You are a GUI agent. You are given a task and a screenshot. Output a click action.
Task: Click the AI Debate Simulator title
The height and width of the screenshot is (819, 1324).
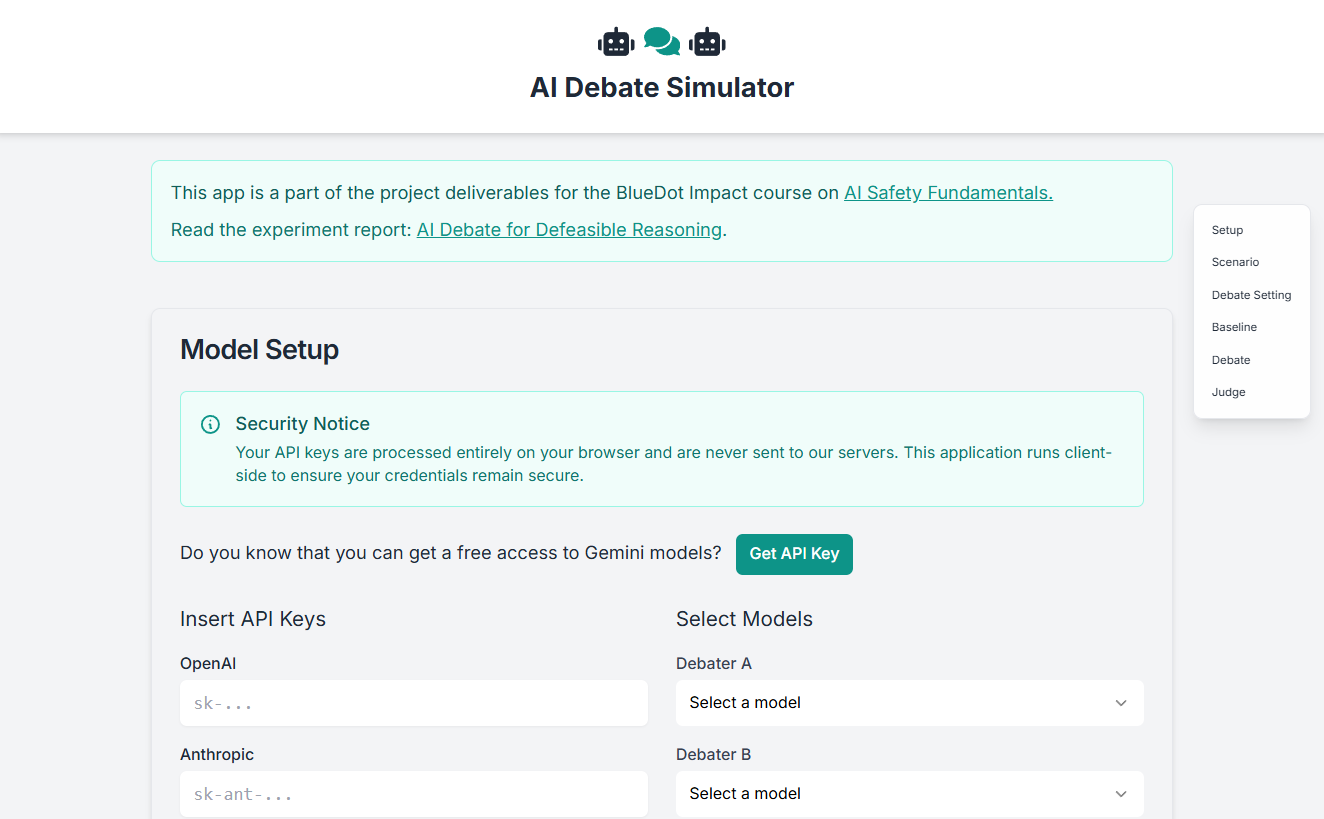tap(662, 88)
